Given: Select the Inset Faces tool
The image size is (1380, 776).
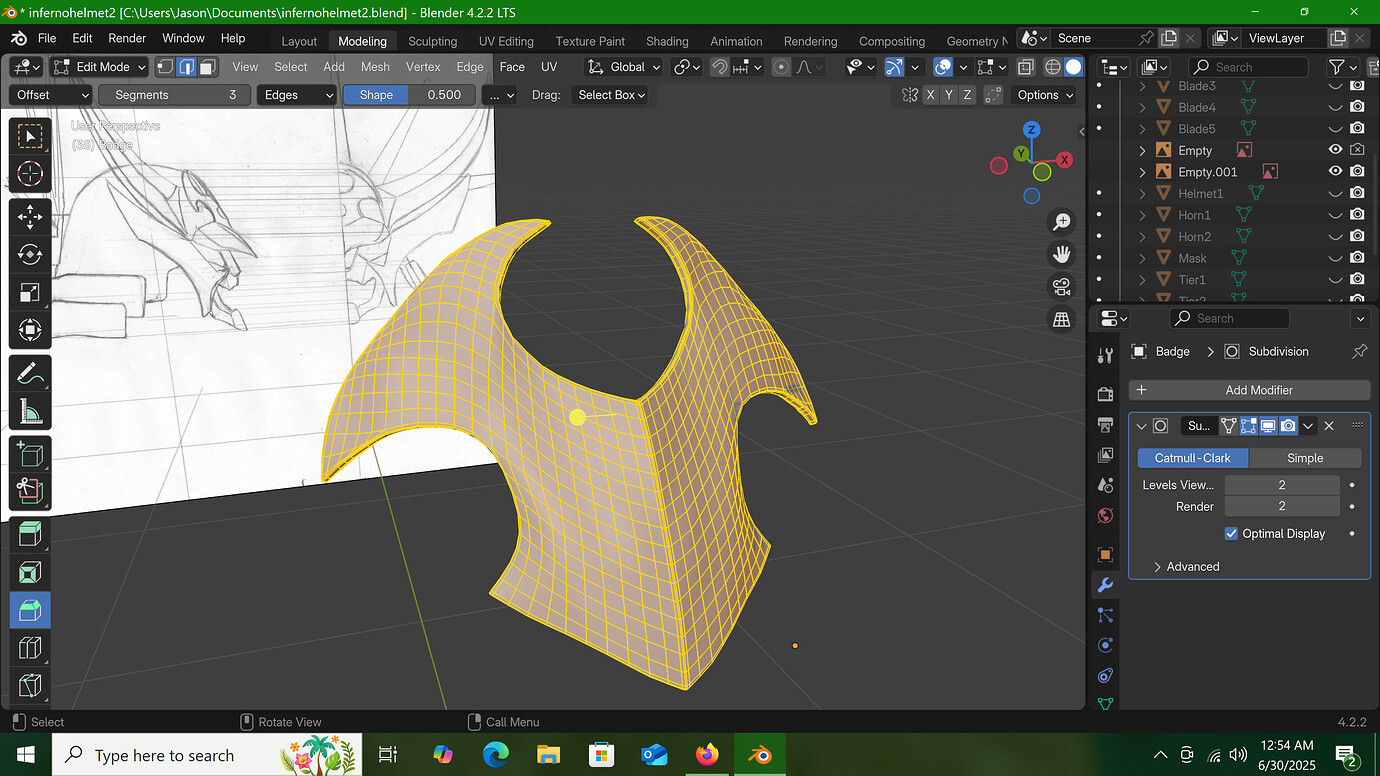Looking at the screenshot, I should (x=30, y=573).
